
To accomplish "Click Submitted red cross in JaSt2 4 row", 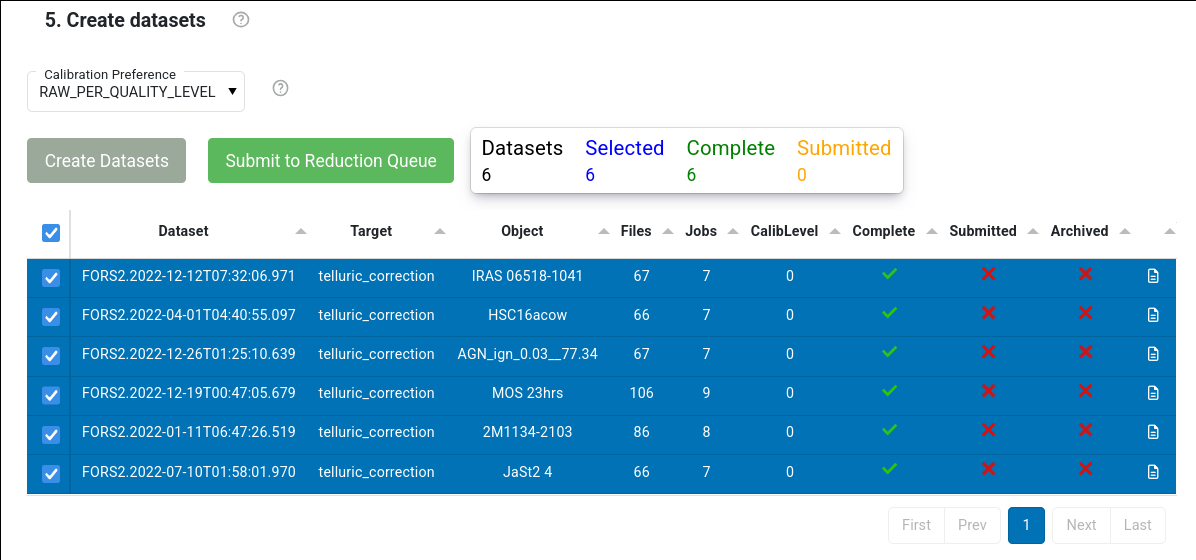I will pyautogui.click(x=988, y=468).
